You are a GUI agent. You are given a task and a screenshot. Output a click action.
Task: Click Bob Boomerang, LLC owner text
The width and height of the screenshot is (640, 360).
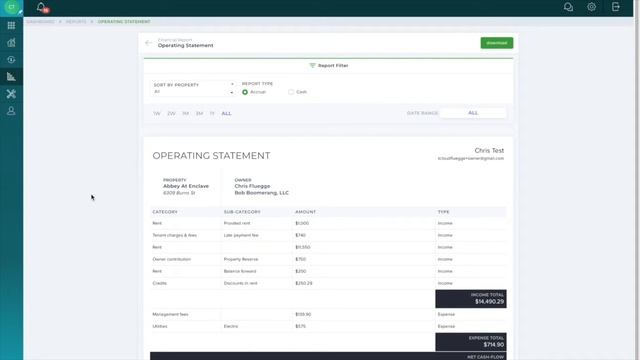(262, 193)
